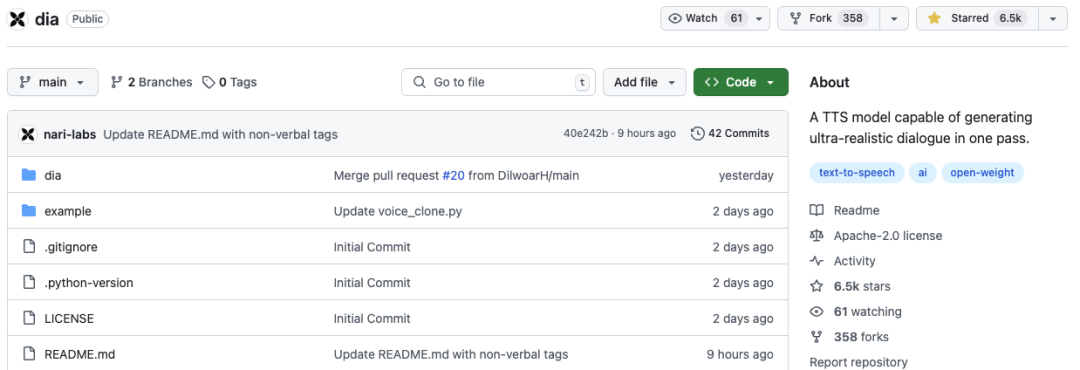The width and height of the screenshot is (1080, 370).
Task: Open pull request #20 link
Action: [x=453, y=176]
